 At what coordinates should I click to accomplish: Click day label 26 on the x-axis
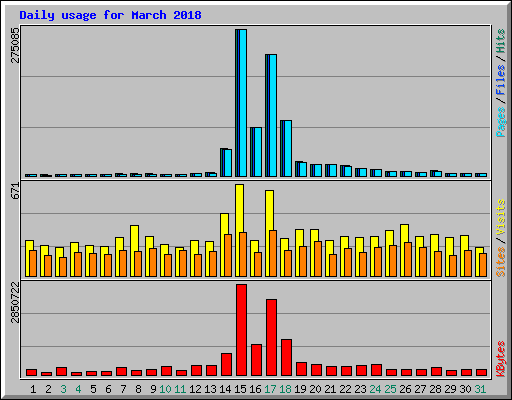405,389
